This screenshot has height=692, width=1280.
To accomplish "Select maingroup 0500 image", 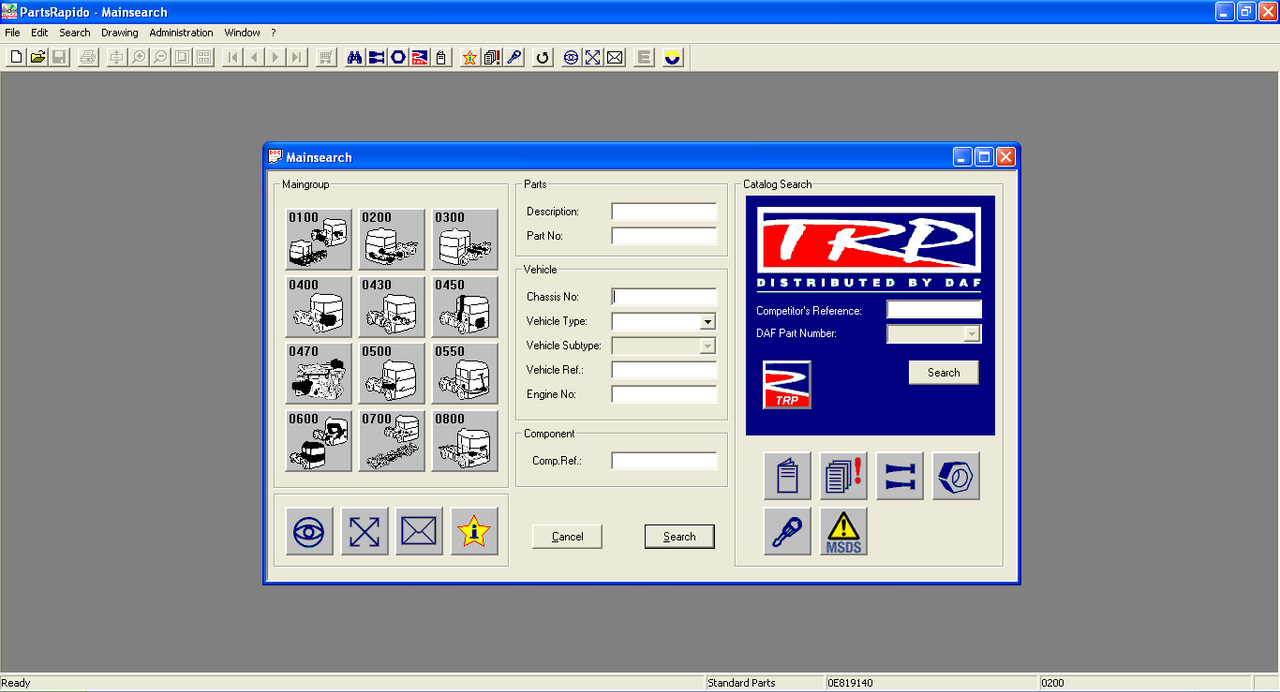I will click(392, 373).
